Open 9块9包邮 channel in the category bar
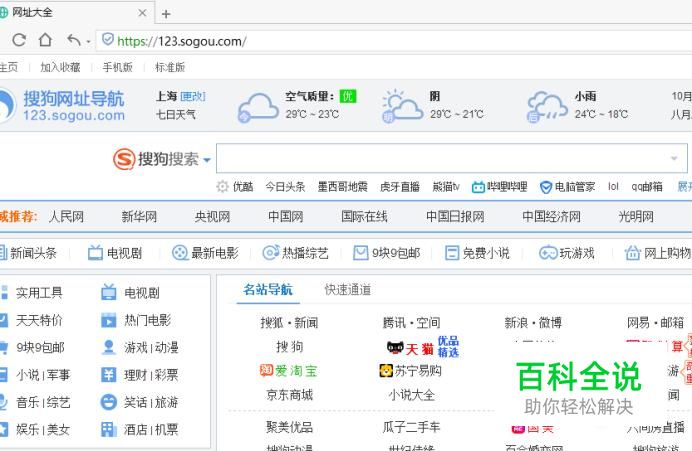This screenshot has width=692, height=451. 387,253
